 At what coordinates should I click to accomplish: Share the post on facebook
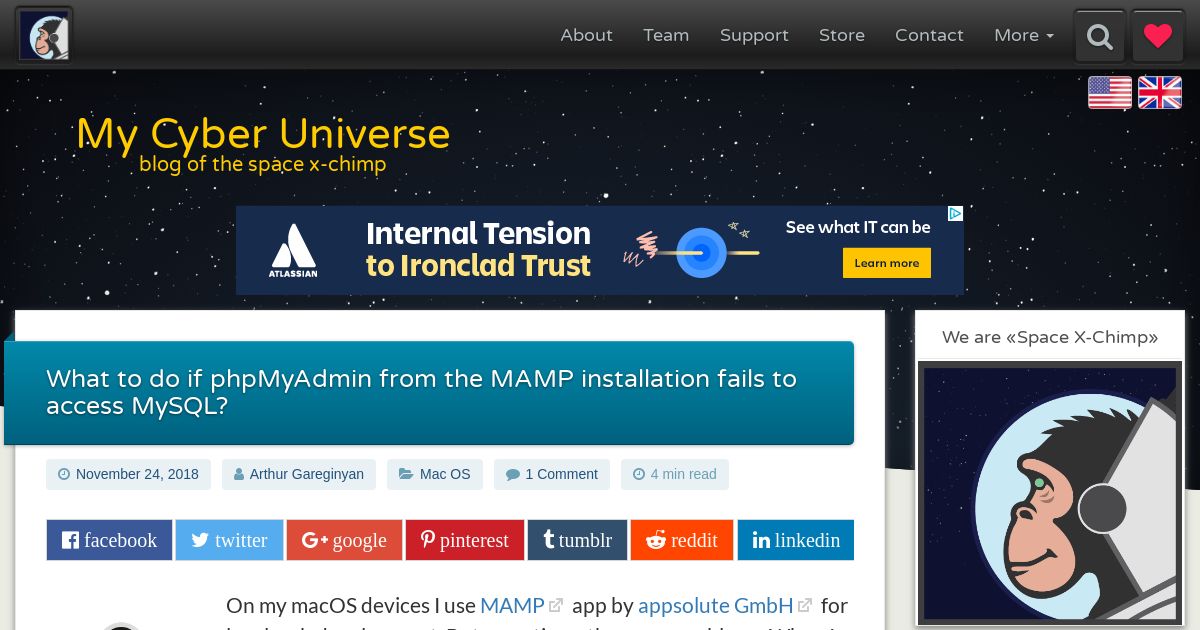coord(109,540)
